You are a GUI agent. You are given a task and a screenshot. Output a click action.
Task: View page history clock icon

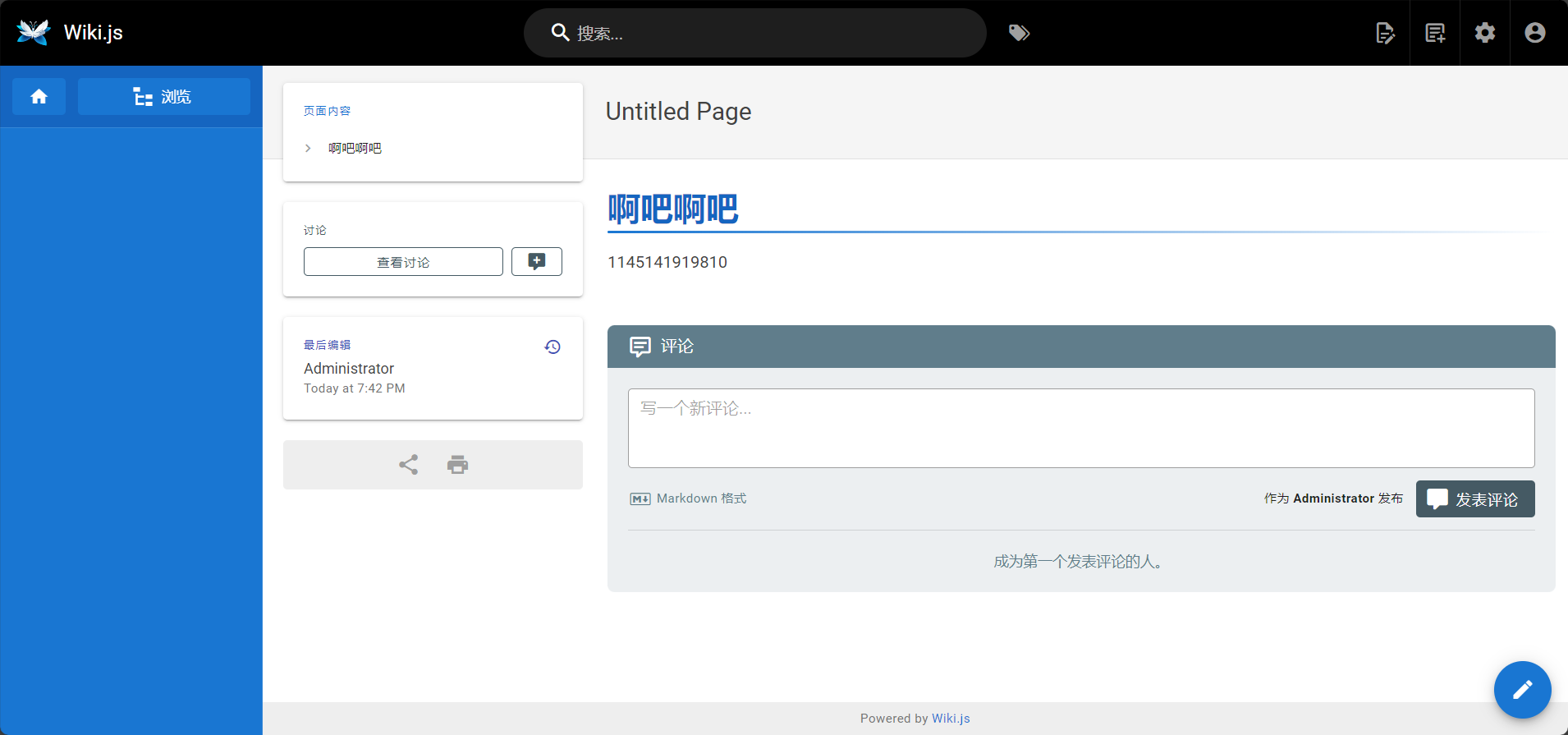pyautogui.click(x=552, y=347)
